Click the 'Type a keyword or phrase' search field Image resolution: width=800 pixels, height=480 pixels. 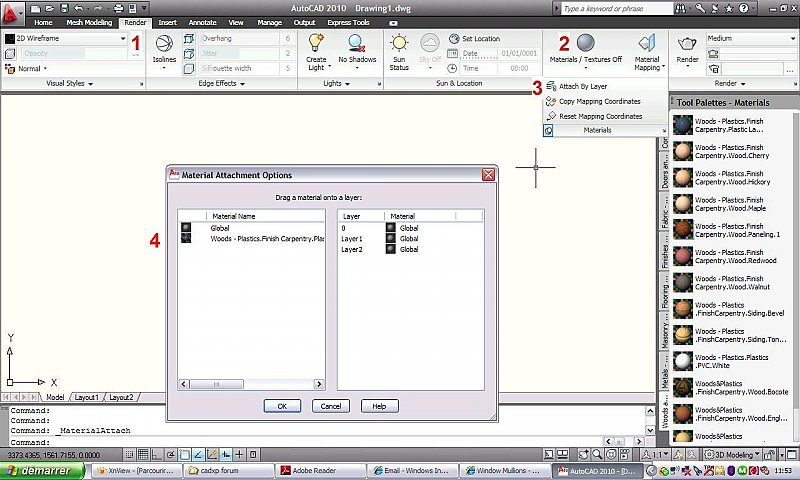[x=617, y=8]
